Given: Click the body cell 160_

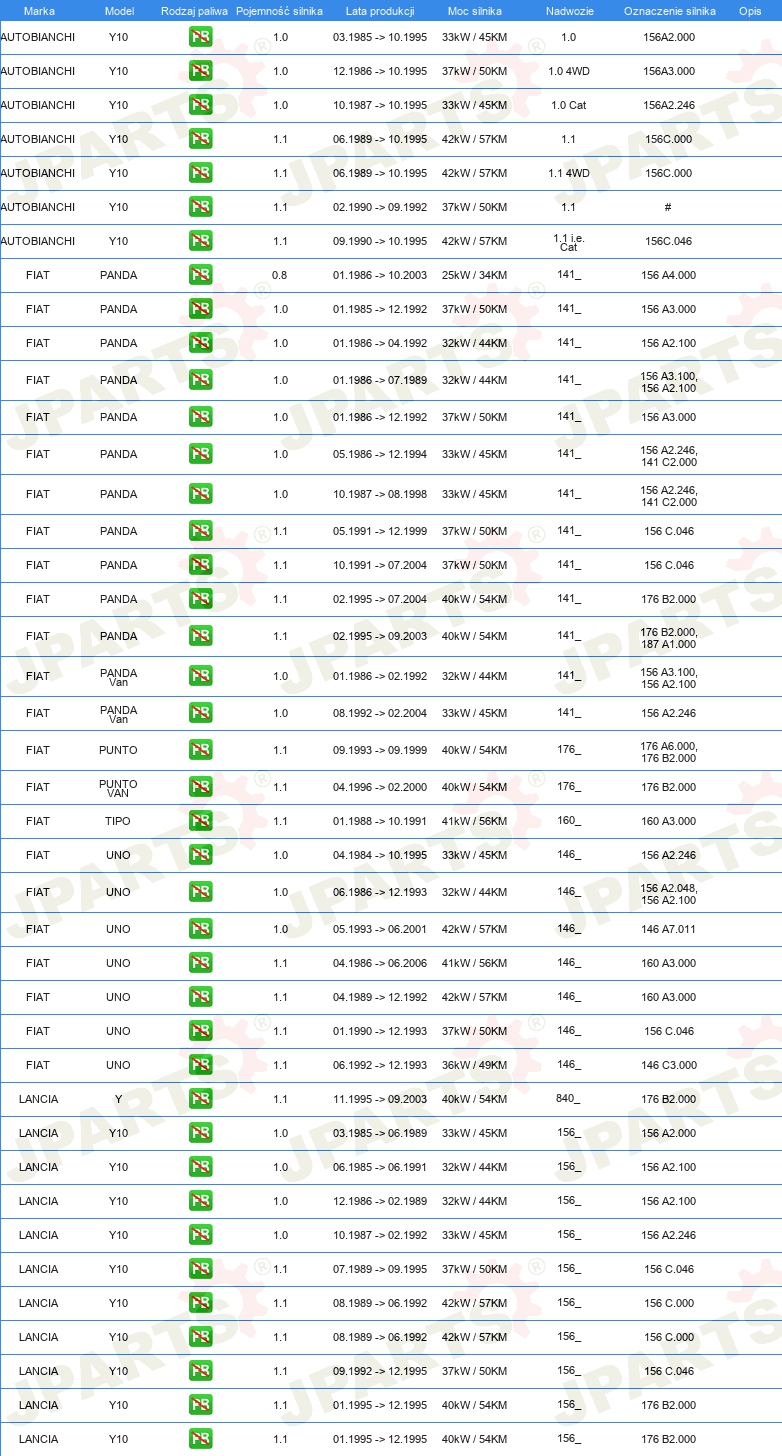Looking at the screenshot, I should click(x=569, y=821).
